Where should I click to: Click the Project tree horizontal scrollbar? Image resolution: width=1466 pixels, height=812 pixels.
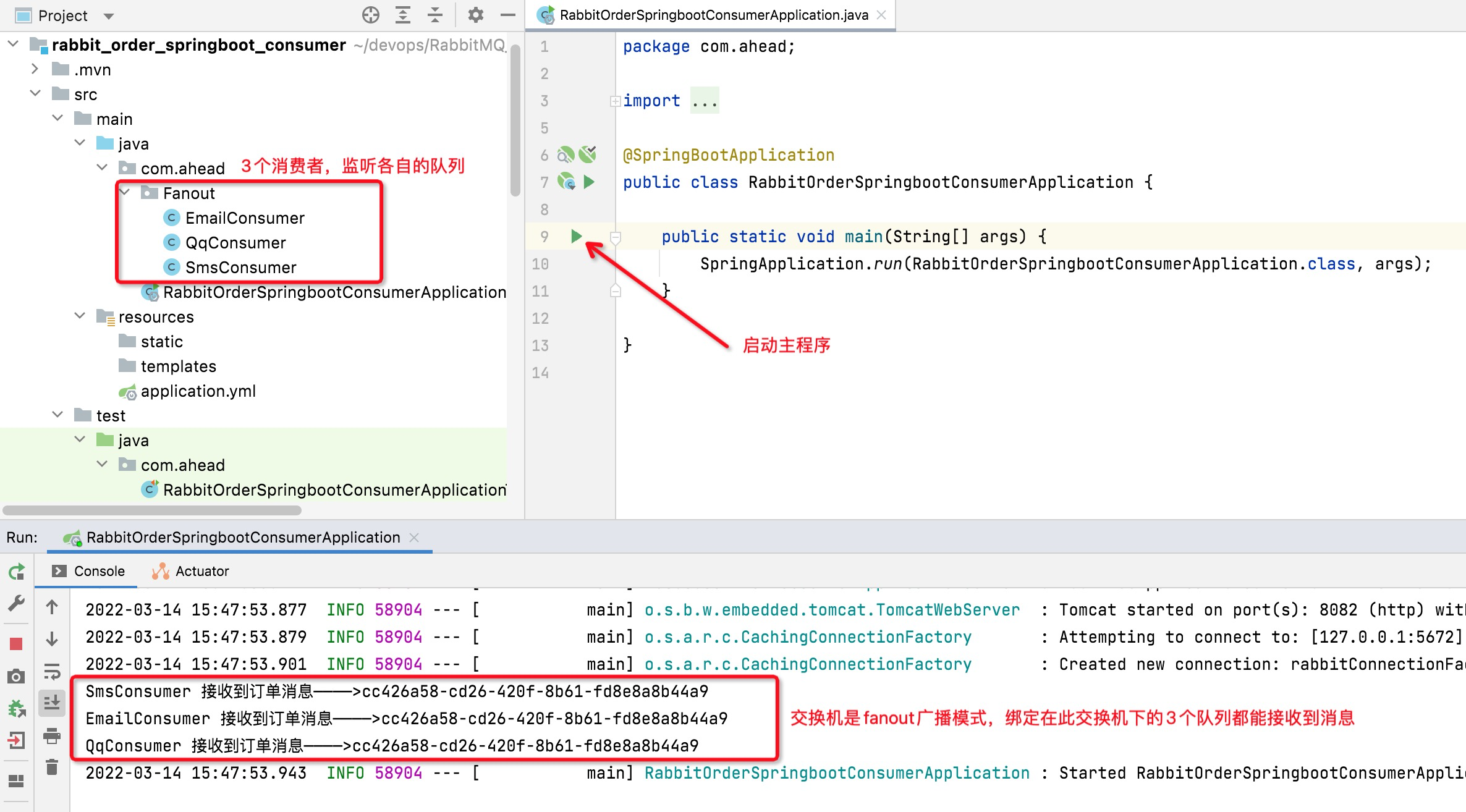point(152,510)
